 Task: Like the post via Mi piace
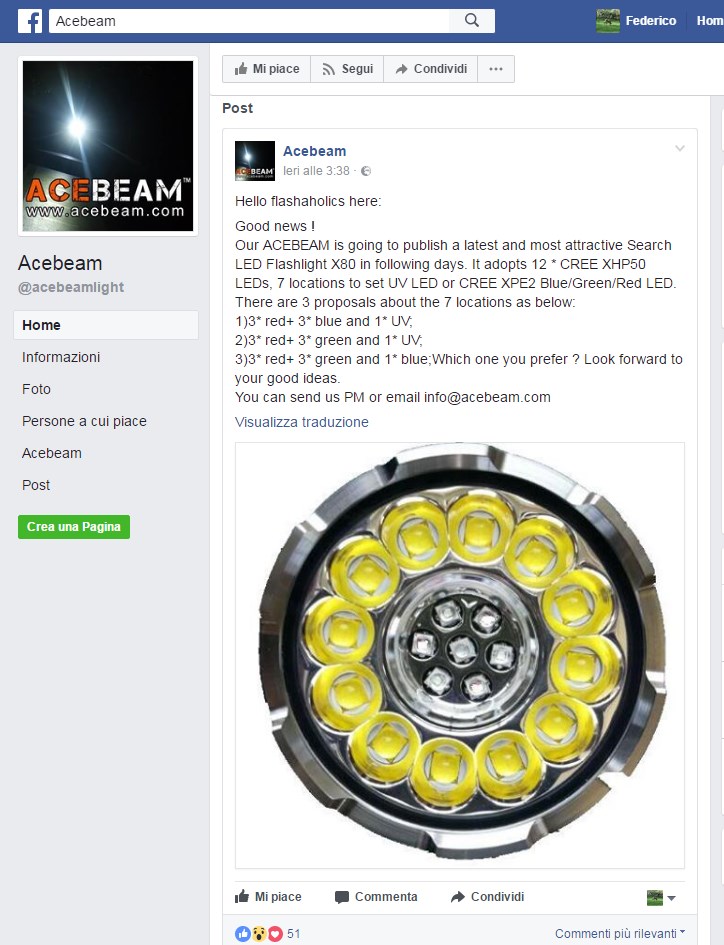(268, 897)
